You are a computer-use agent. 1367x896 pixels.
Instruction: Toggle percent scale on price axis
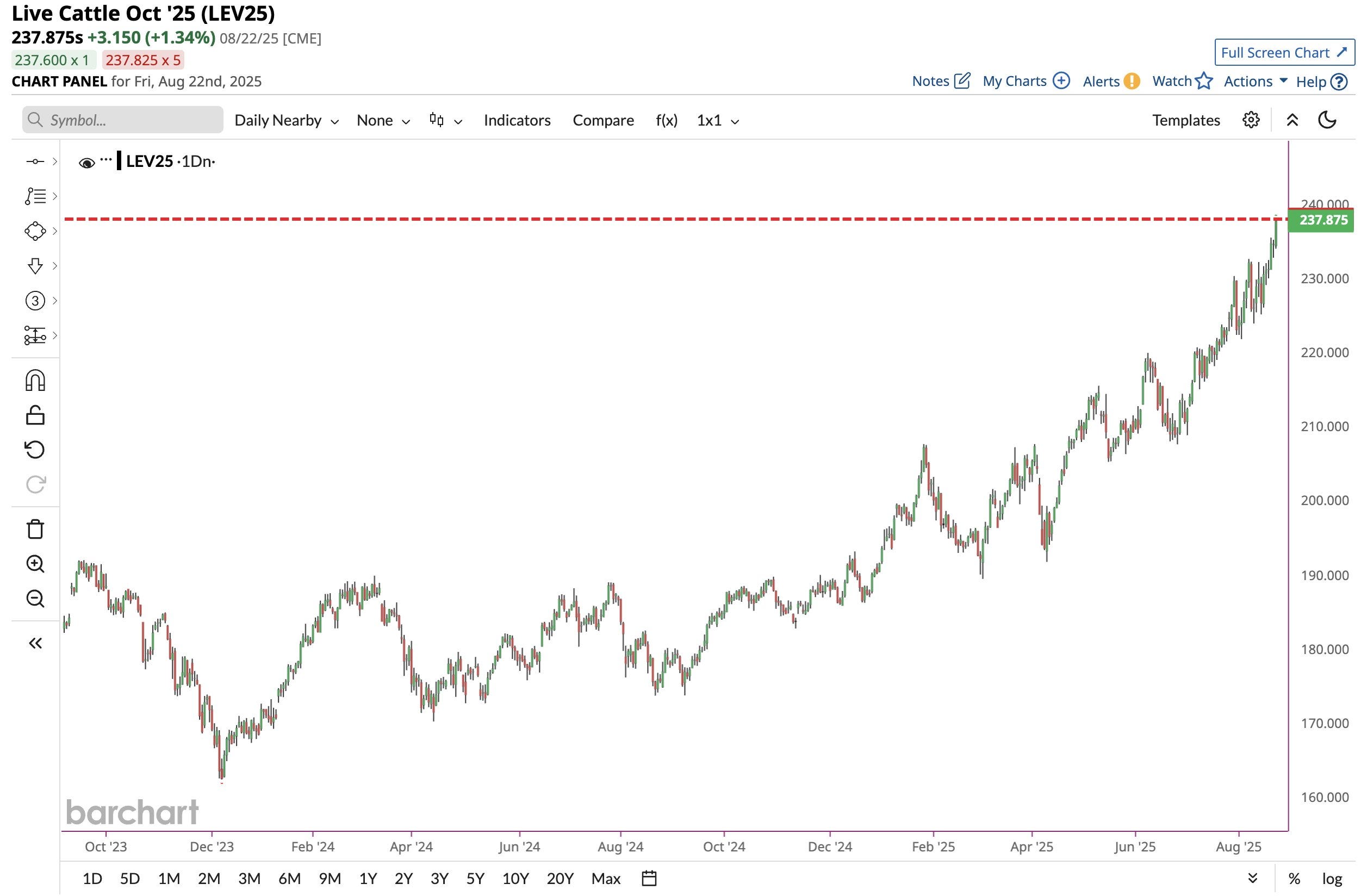pos(1294,879)
